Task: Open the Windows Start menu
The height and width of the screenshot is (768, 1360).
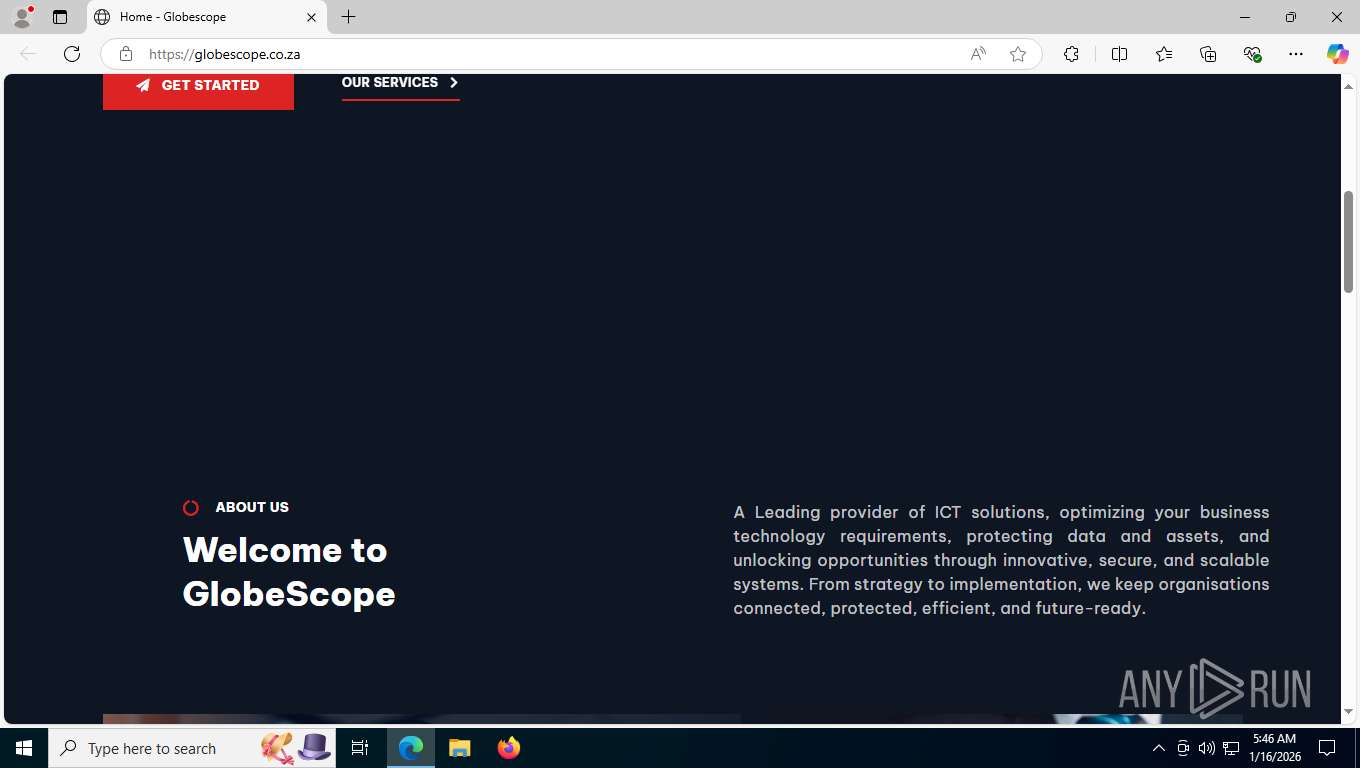Action: click(24, 748)
